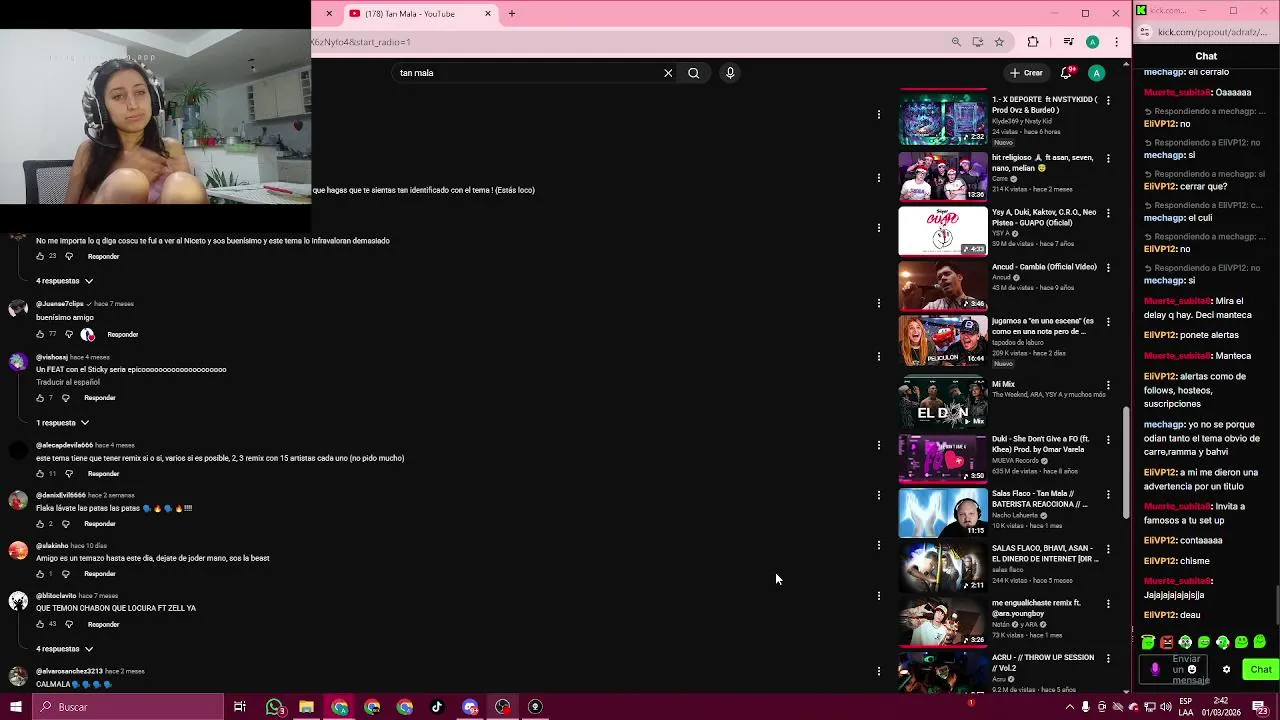Dislike the comment by @vishosaj

(x=66, y=398)
